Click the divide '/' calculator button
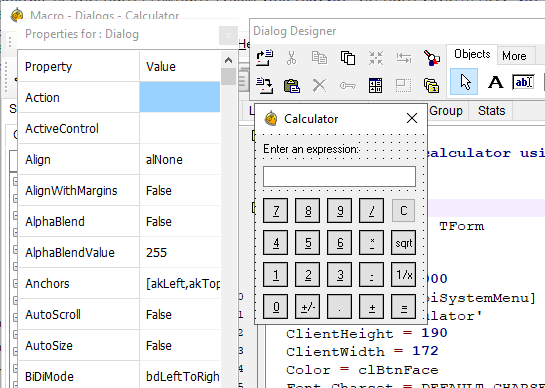Image resolution: width=545 pixels, height=388 pixels. click(x=372, y=211)
